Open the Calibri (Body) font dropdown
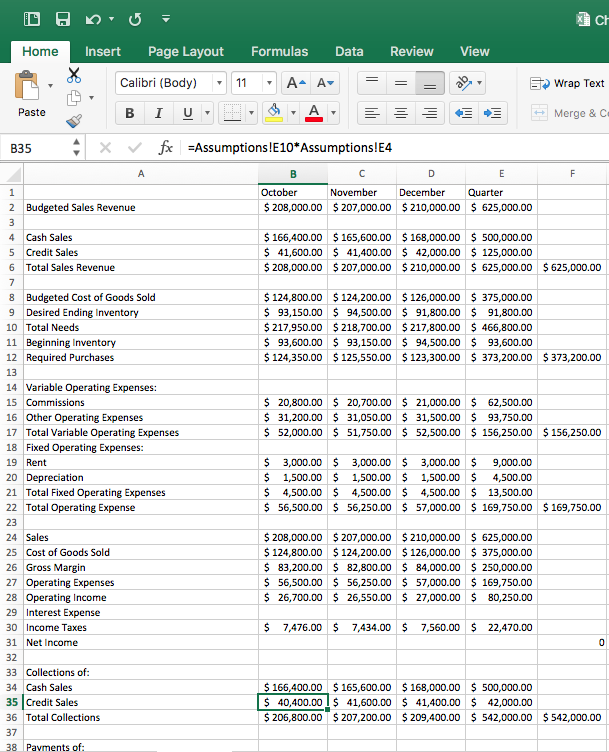The height and width of the screenshot is (752, 609). 219,83
